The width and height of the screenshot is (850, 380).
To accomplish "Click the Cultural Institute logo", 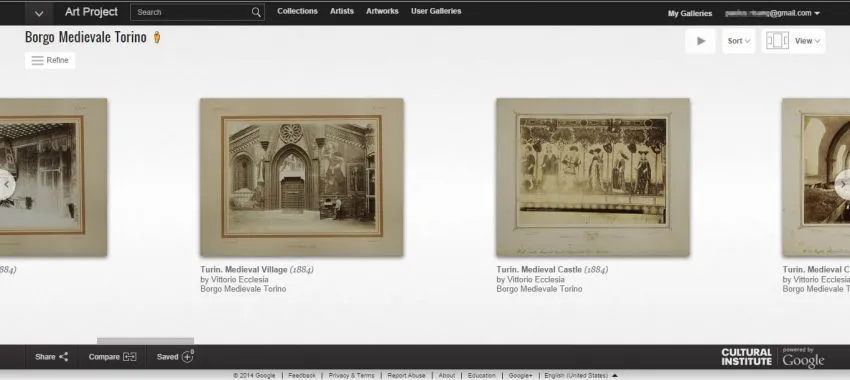I will (746, 357).
